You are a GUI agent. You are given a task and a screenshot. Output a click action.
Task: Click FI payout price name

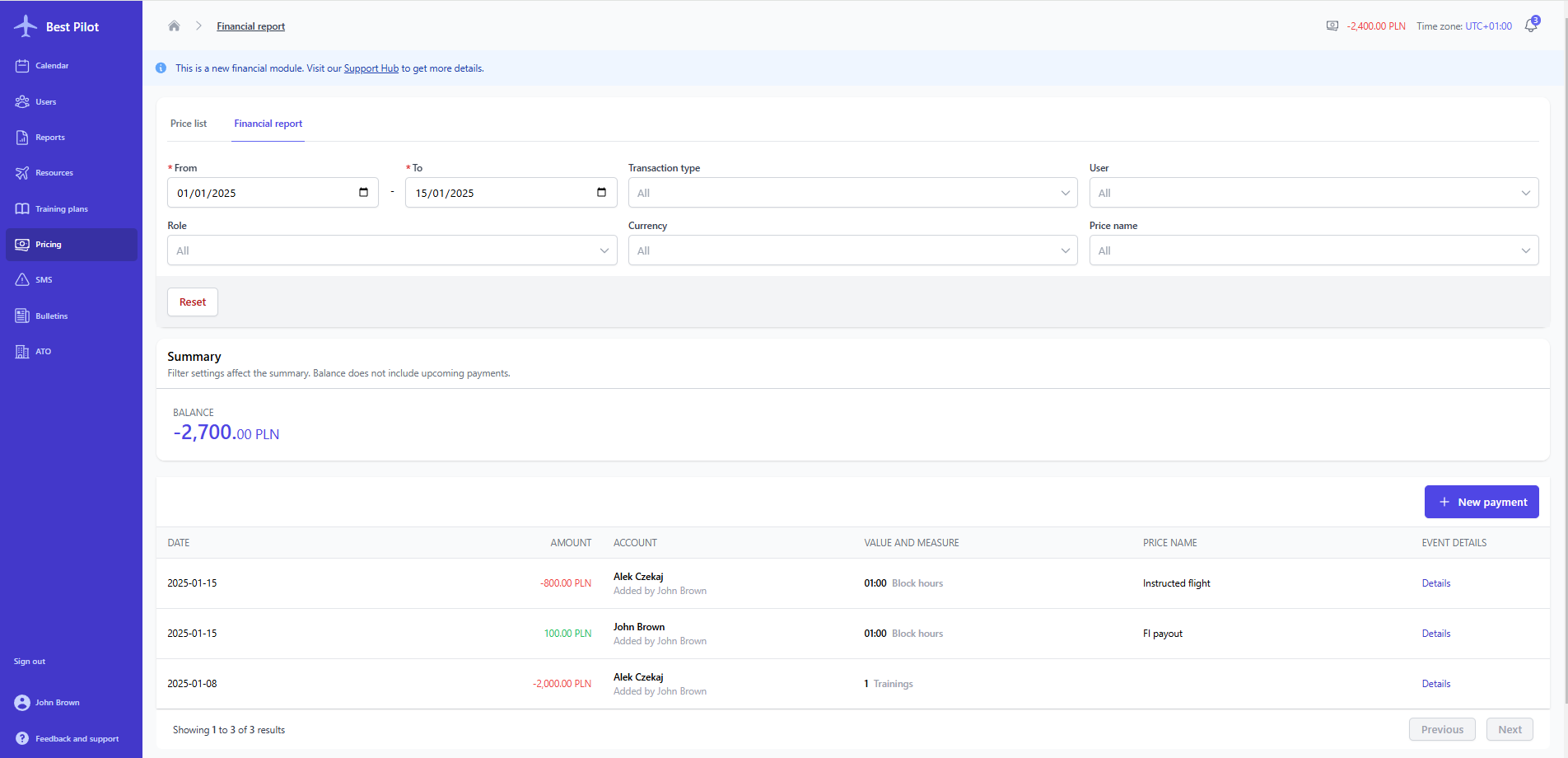click(1163, 634)
